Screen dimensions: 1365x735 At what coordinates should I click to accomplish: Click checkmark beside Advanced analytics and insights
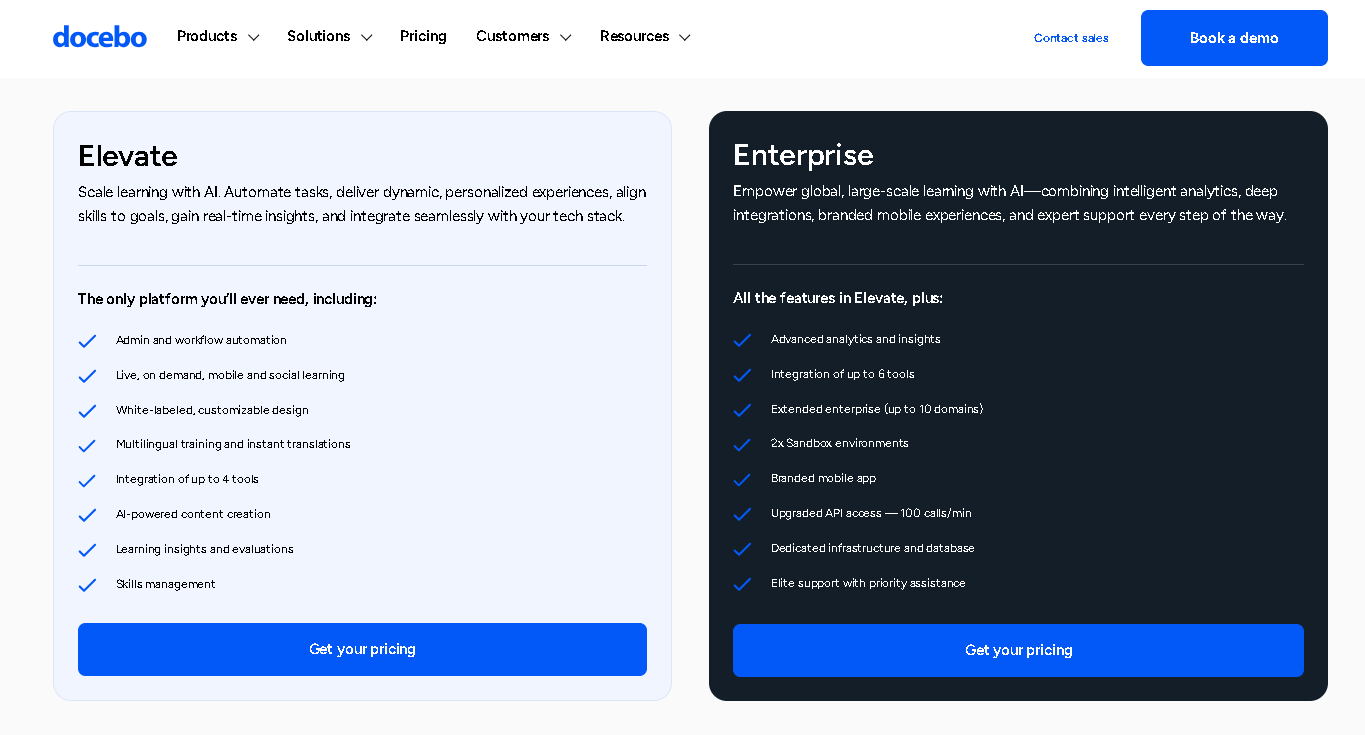point(742,340)
